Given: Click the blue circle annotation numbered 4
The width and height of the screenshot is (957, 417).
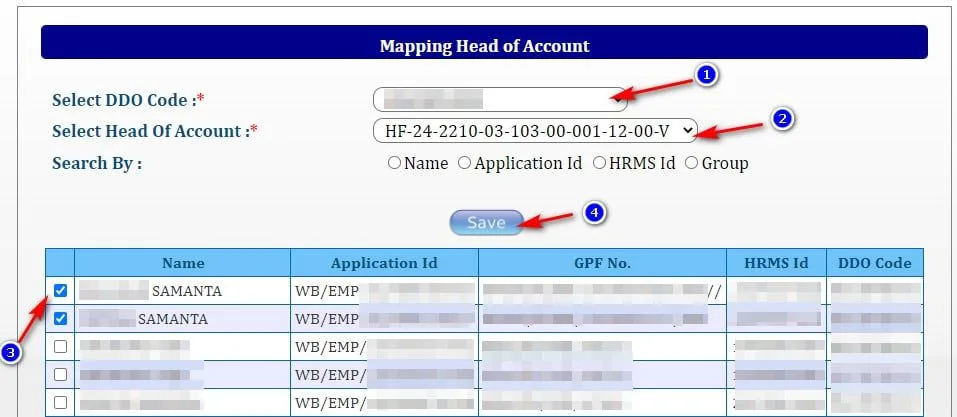Looking at the screenshot, I should pos(594,212).
